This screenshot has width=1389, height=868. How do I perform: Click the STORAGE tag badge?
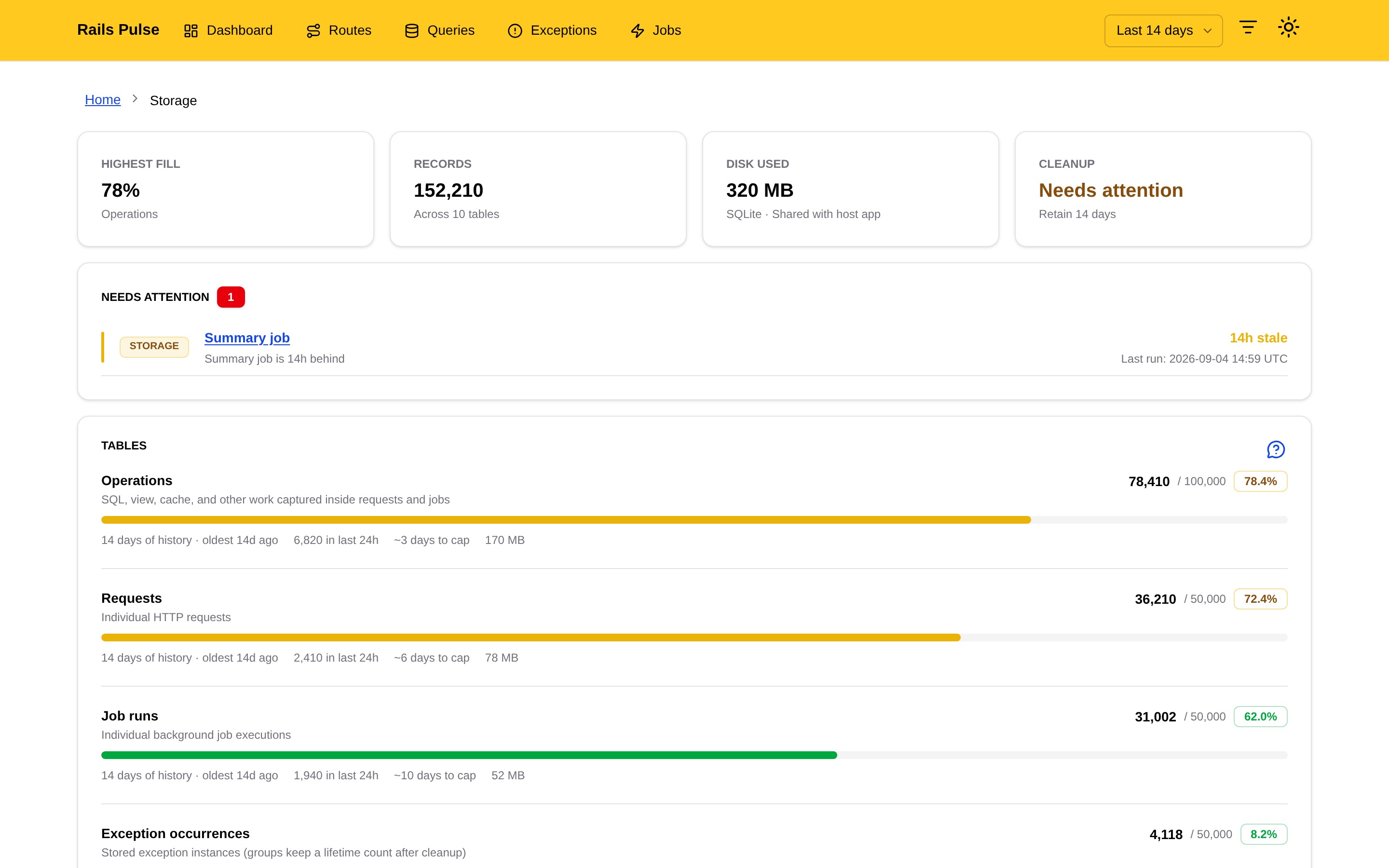pyautogui.click(x=154, y=346)
